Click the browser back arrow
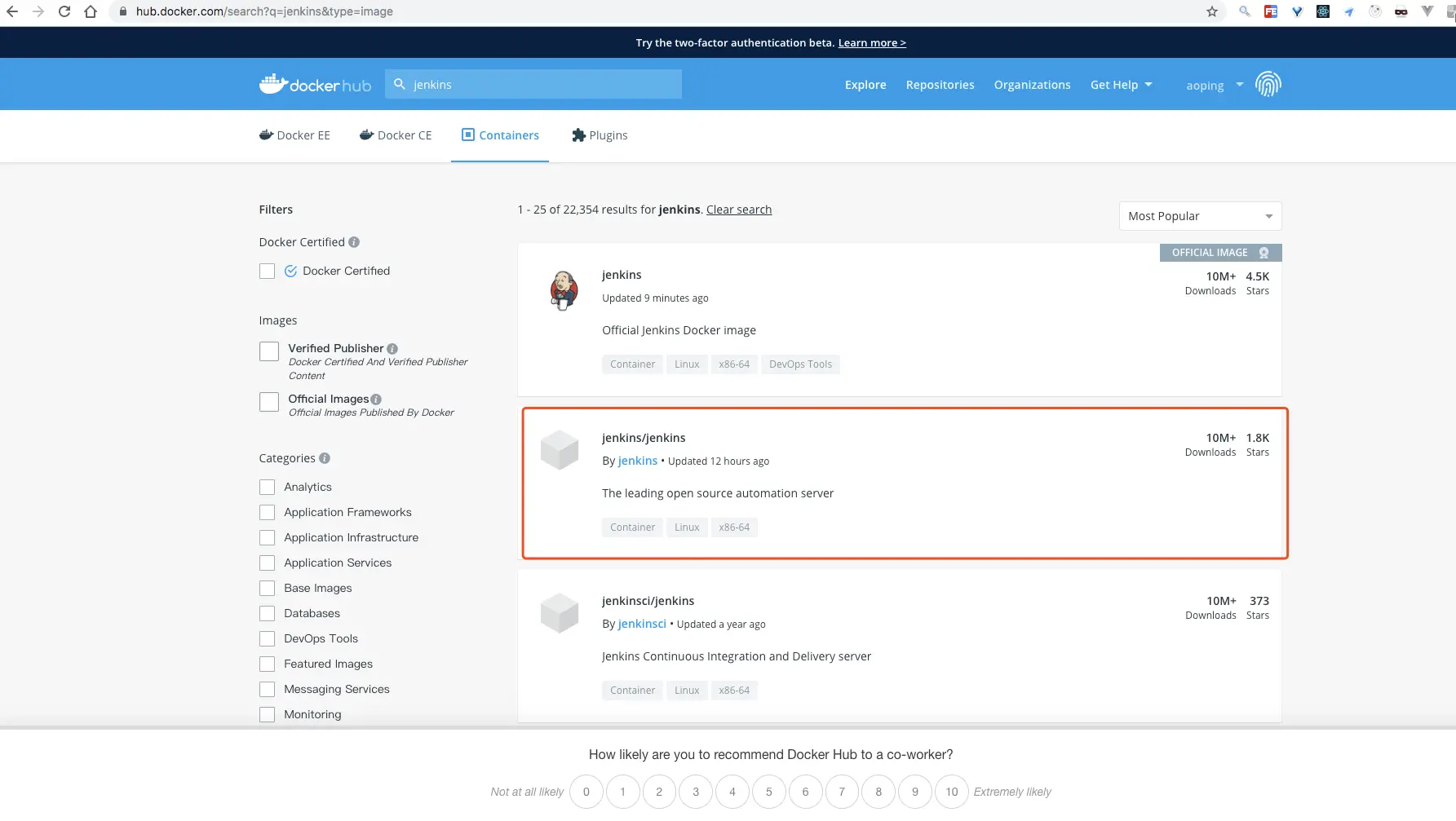1456x821 pixels. [12, 11]
